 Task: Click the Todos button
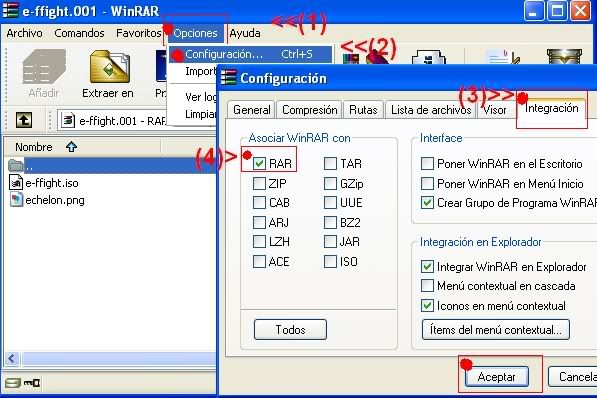click(290, 329)
